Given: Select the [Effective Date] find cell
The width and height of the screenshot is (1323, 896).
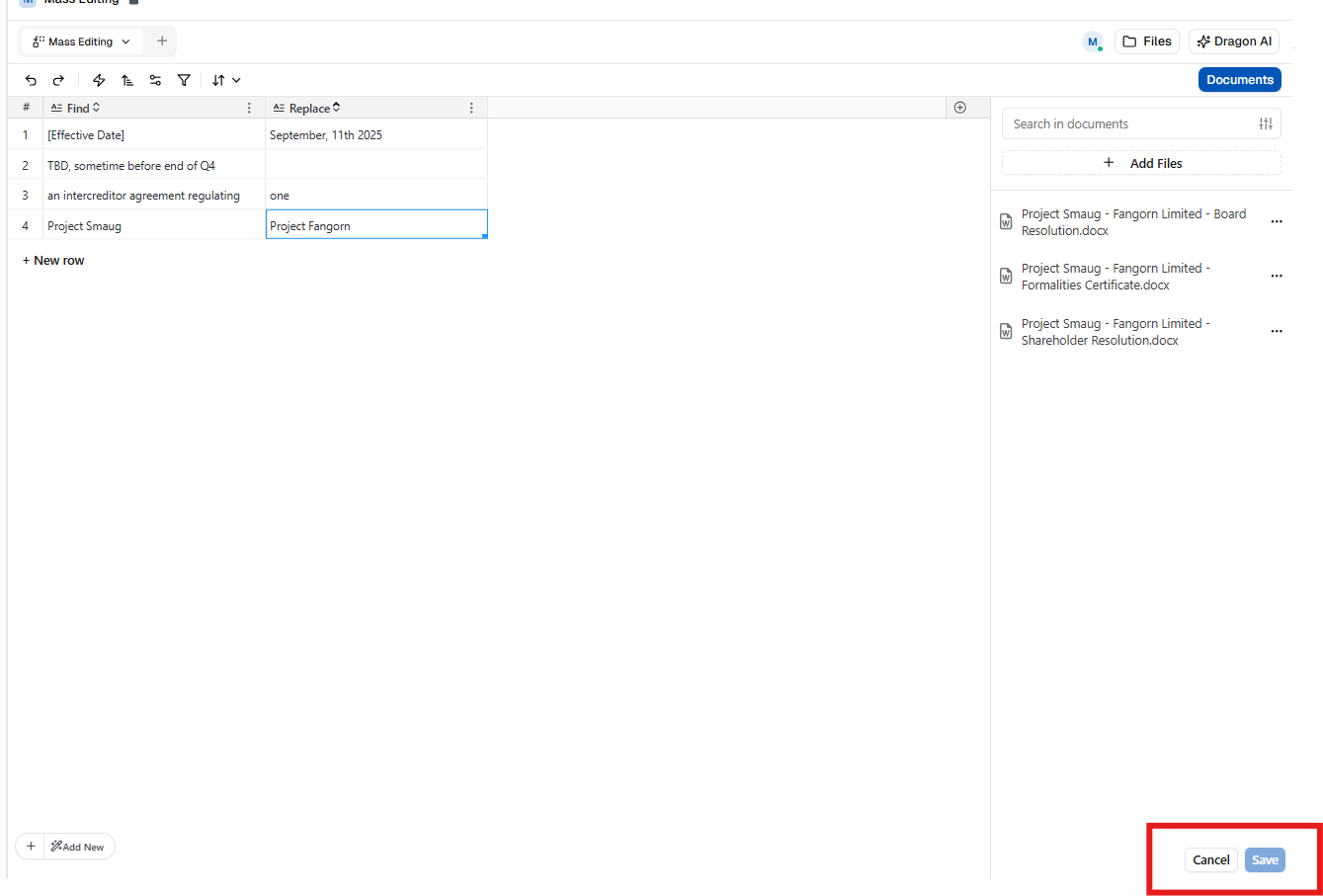Looking at the screenshot, I should [154, 134].
